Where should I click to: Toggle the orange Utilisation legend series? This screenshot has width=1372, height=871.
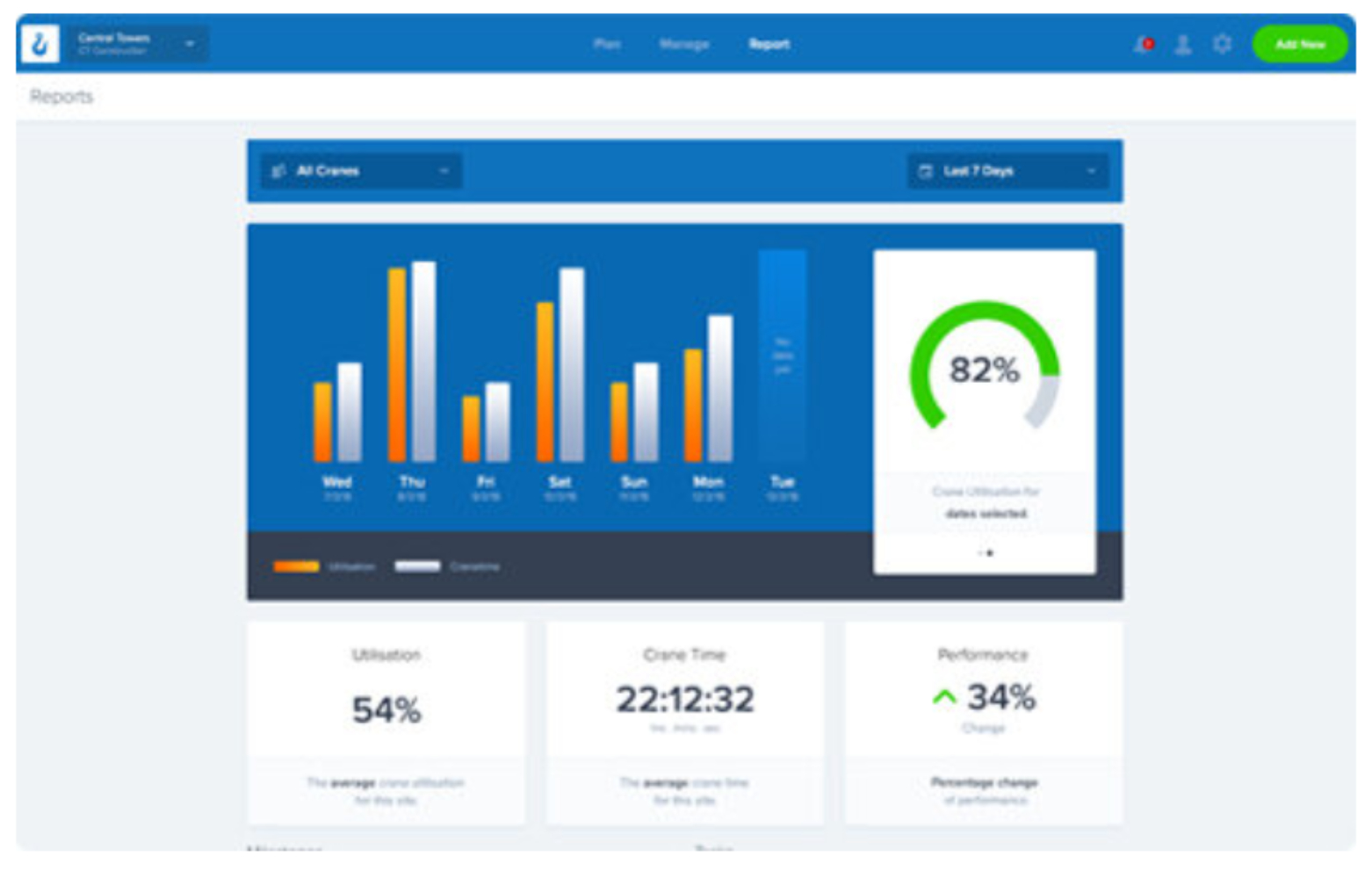[297, 566]
